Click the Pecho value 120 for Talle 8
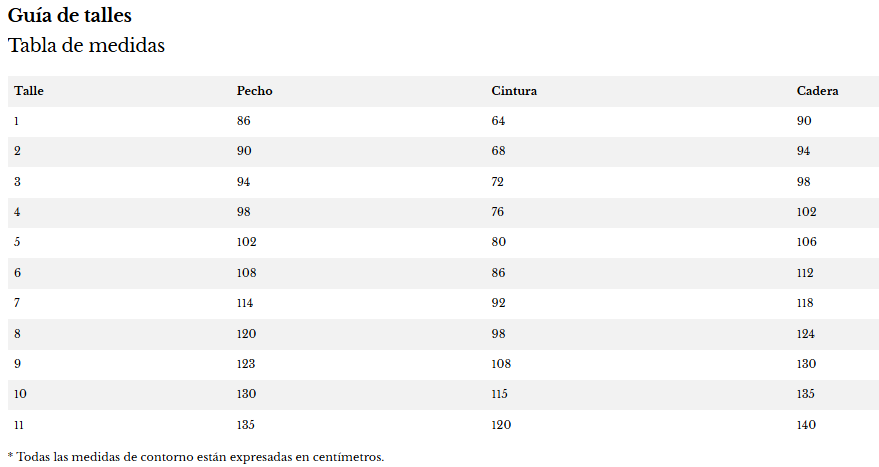 (247, 334)
